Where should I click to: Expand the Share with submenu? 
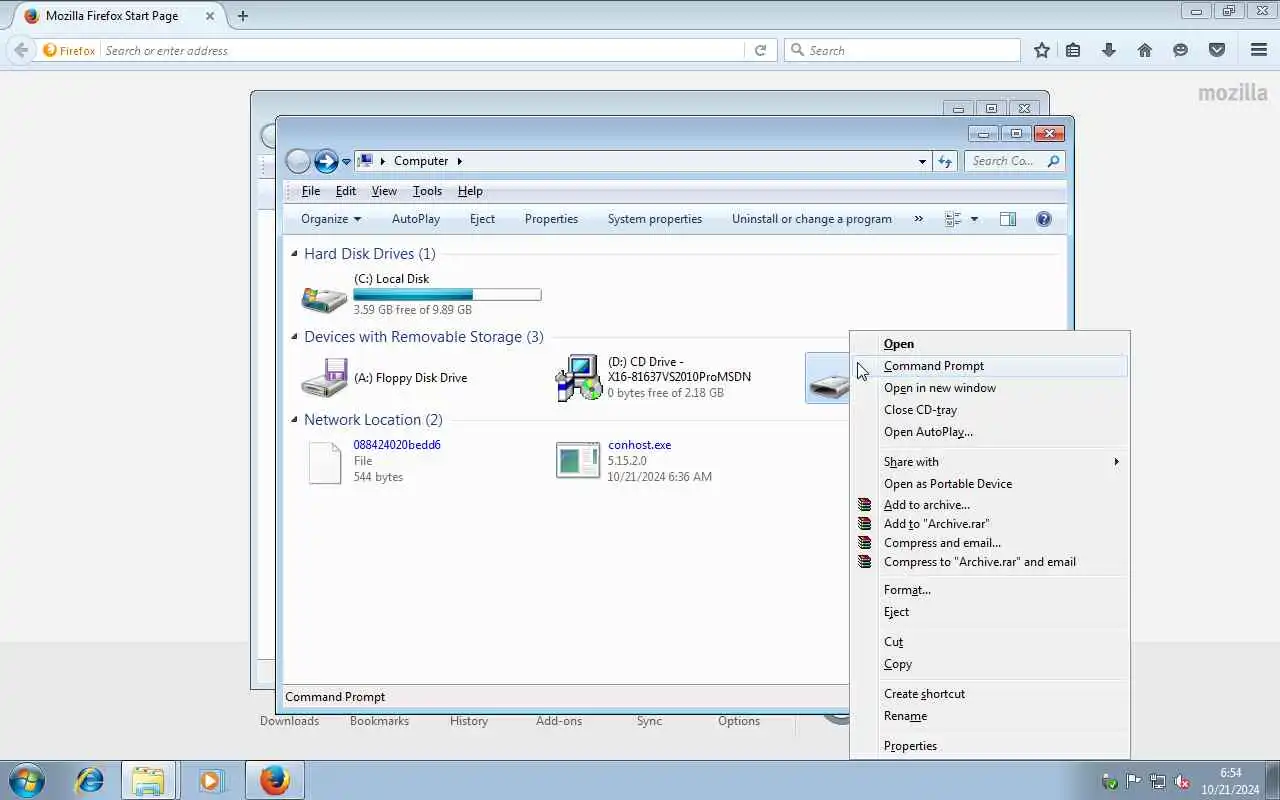click(x=990, y=462)
